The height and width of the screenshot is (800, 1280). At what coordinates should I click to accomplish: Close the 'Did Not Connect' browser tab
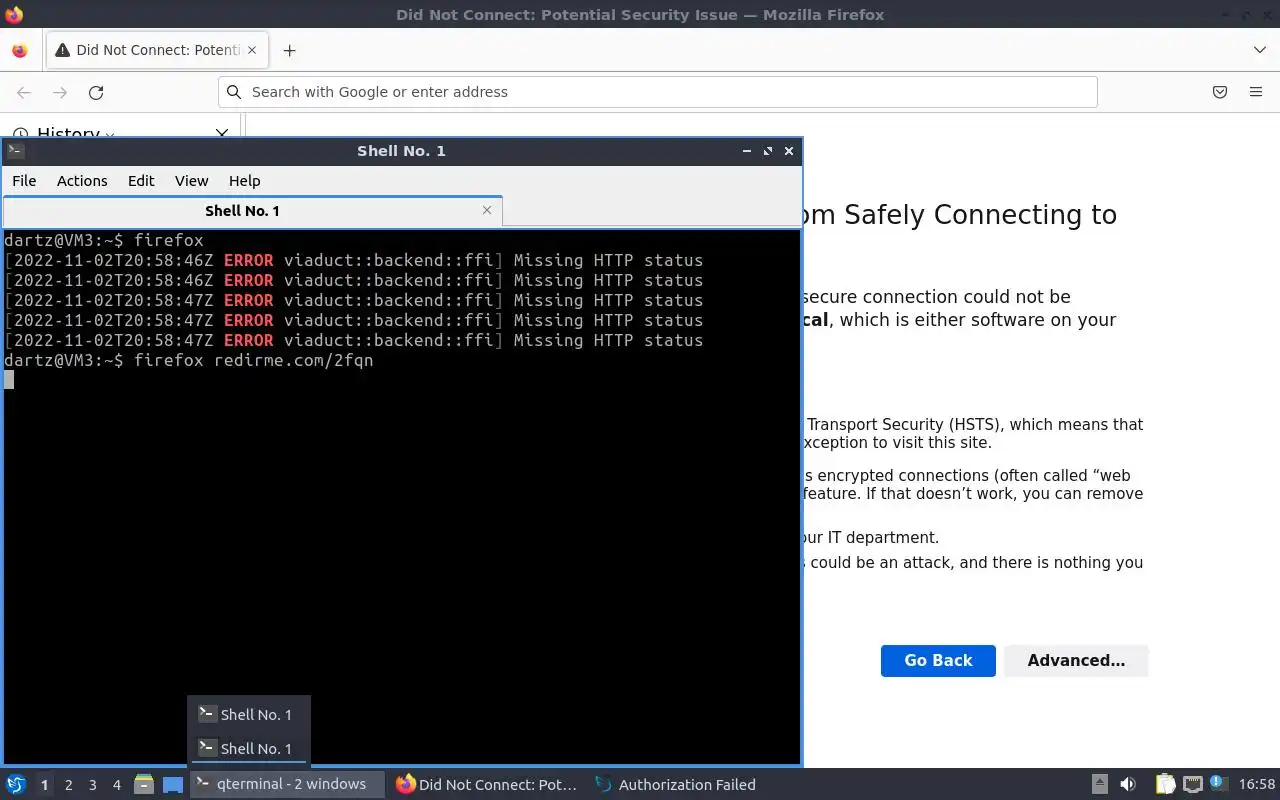(252, 50)
